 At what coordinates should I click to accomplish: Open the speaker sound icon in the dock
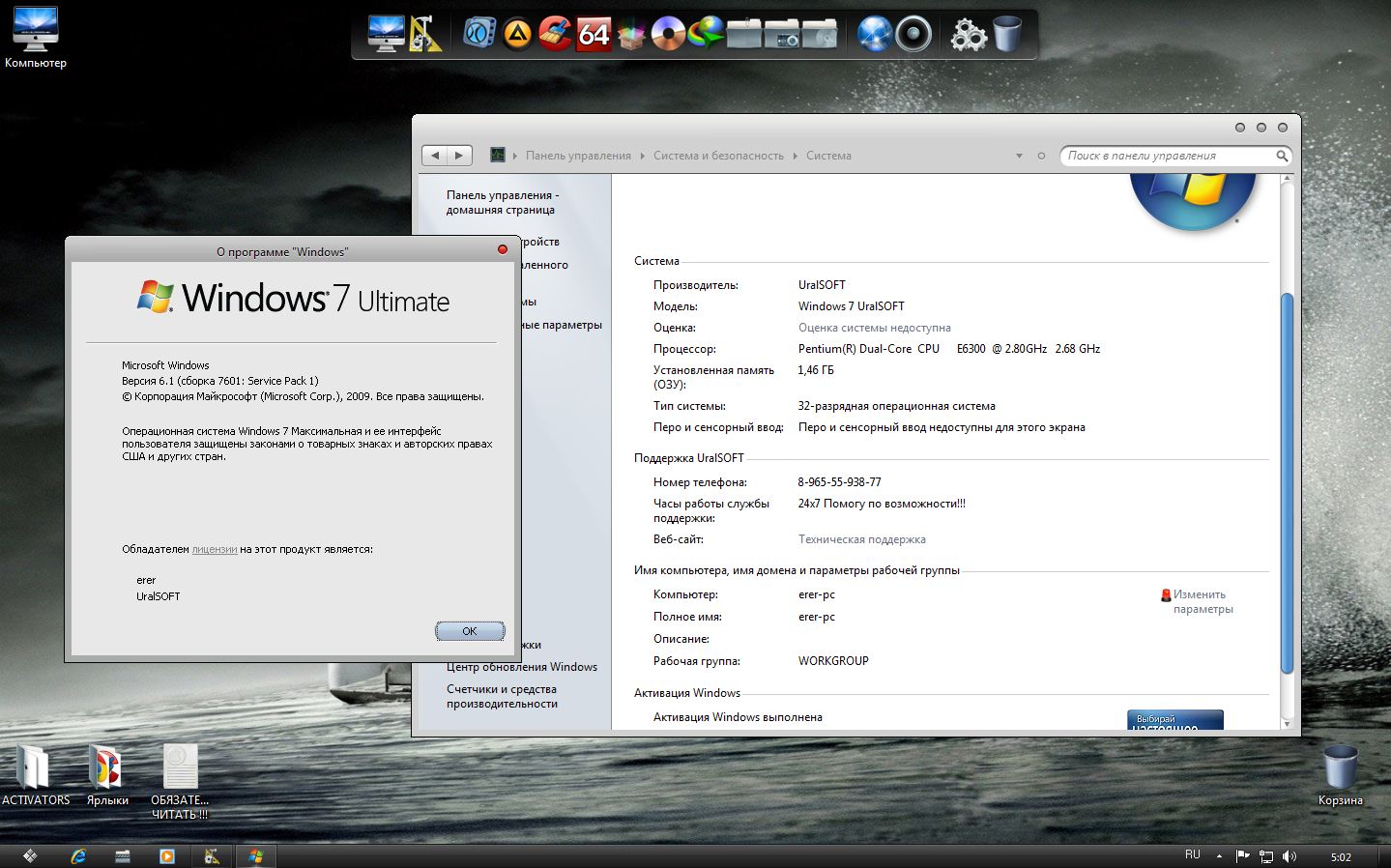[x=913, y=35]
